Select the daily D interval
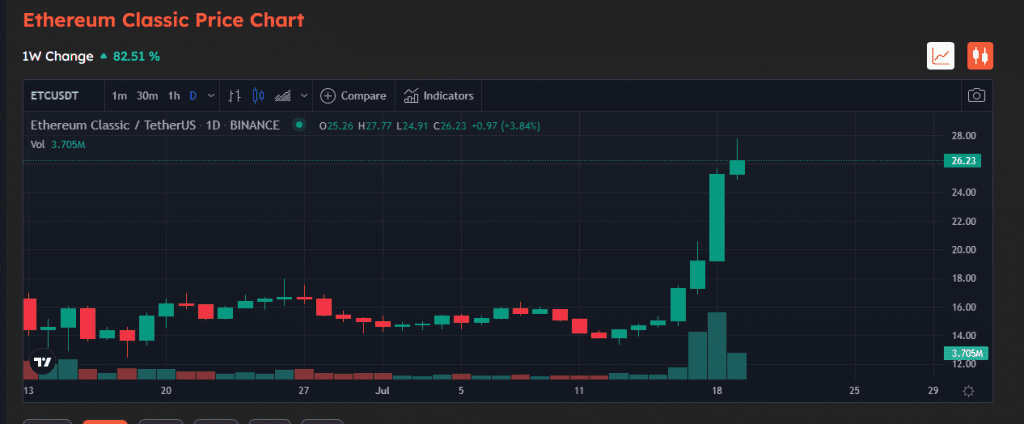 193,96
